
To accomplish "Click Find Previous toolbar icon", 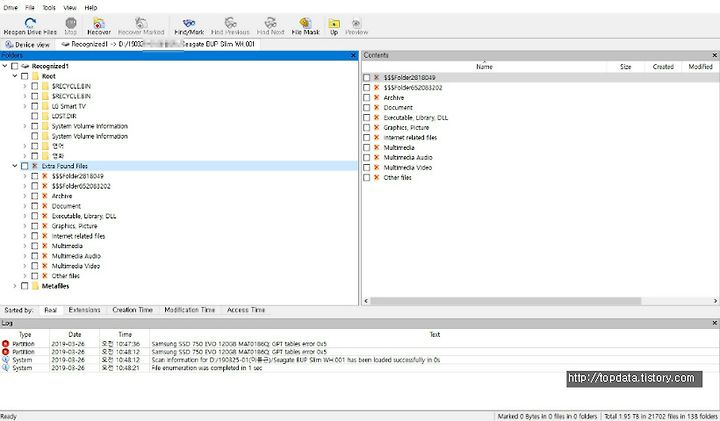I will pyautogui.click(x=230, y=22).
